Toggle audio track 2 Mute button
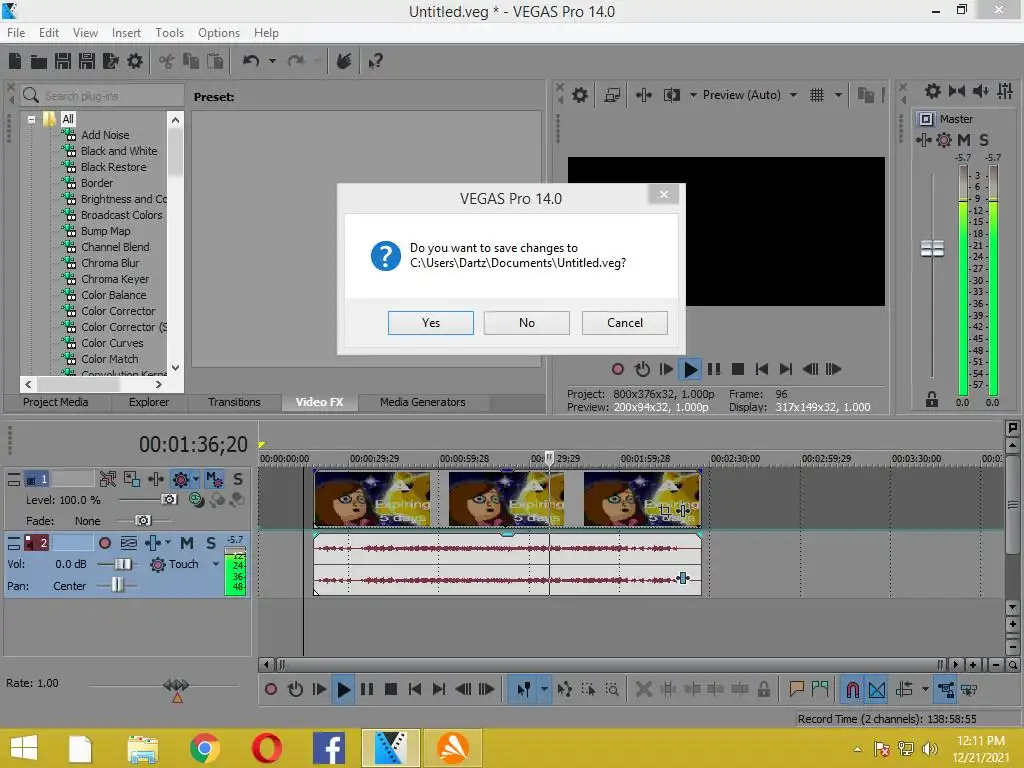 (187, 543)
